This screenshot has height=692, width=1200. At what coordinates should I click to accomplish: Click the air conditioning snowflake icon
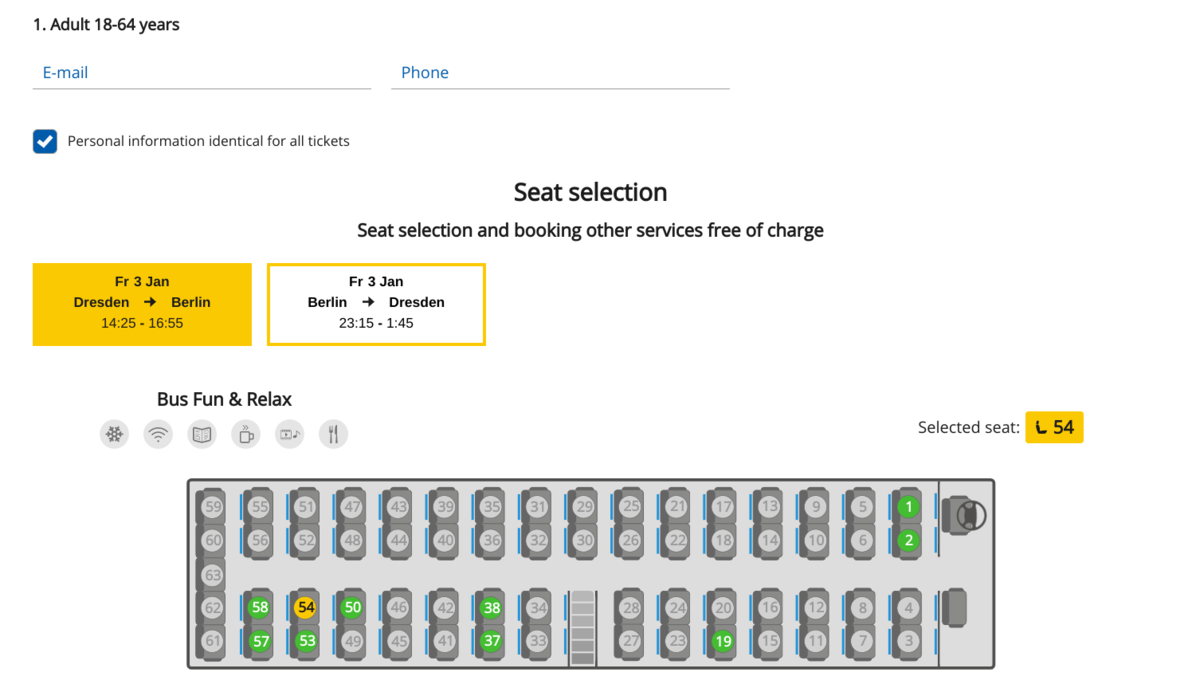point(115,434)
